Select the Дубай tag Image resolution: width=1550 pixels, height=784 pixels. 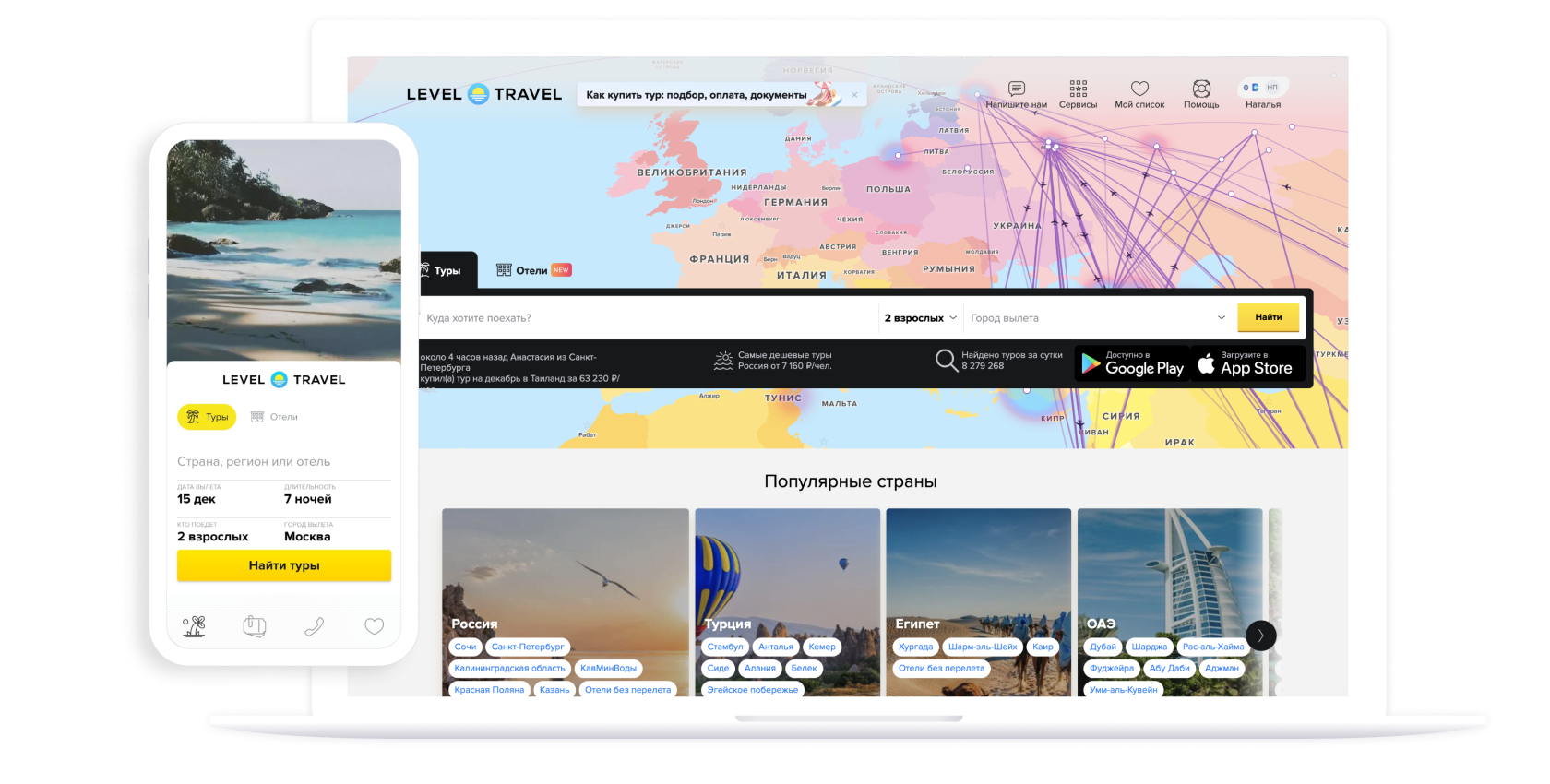coord(1103,647)
